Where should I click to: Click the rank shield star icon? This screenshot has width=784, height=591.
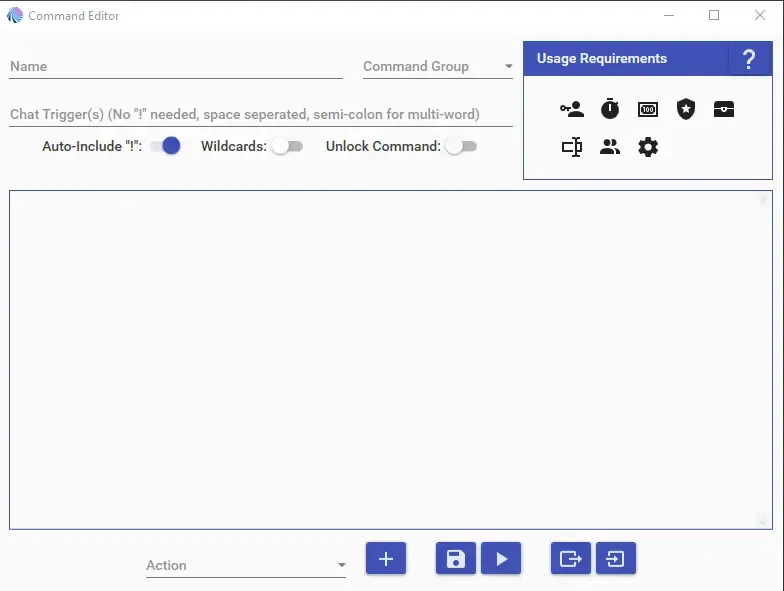(685, 110)
